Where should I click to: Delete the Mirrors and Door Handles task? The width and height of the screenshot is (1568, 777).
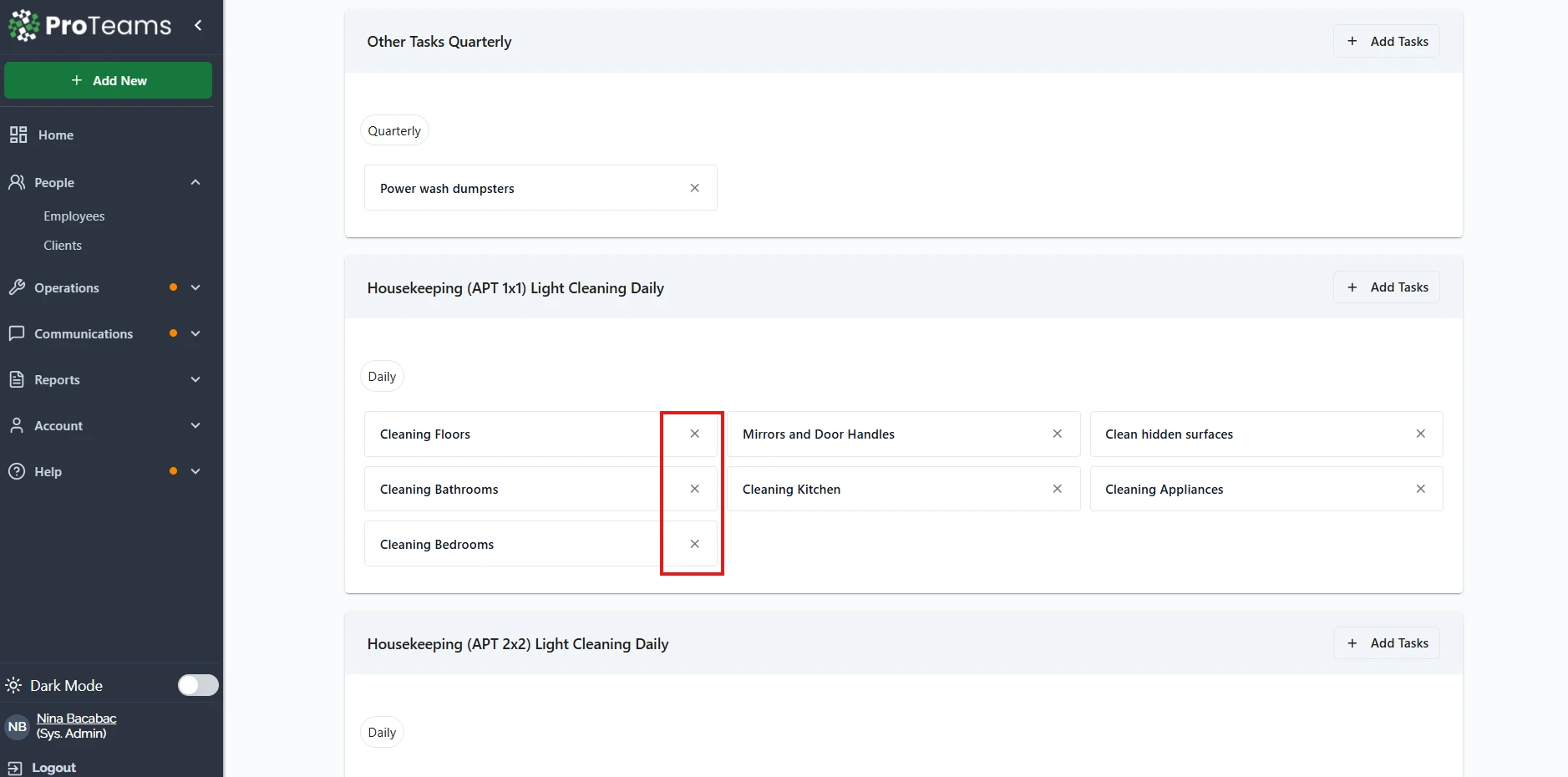tap(1057, 434)
